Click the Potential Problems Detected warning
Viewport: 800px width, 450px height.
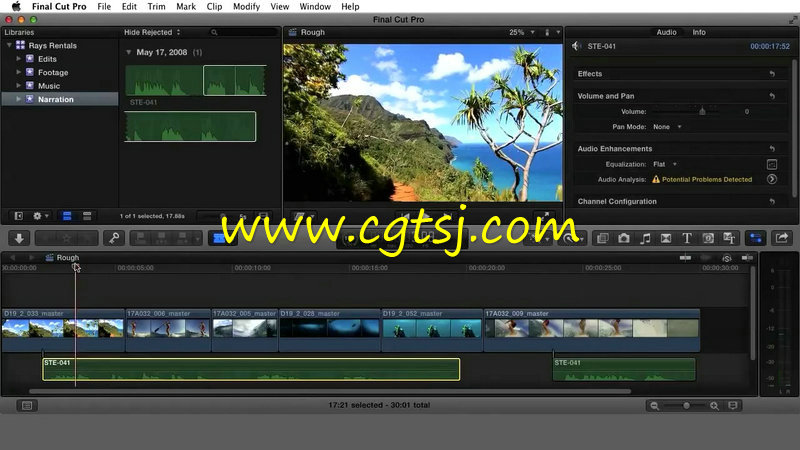702,179
